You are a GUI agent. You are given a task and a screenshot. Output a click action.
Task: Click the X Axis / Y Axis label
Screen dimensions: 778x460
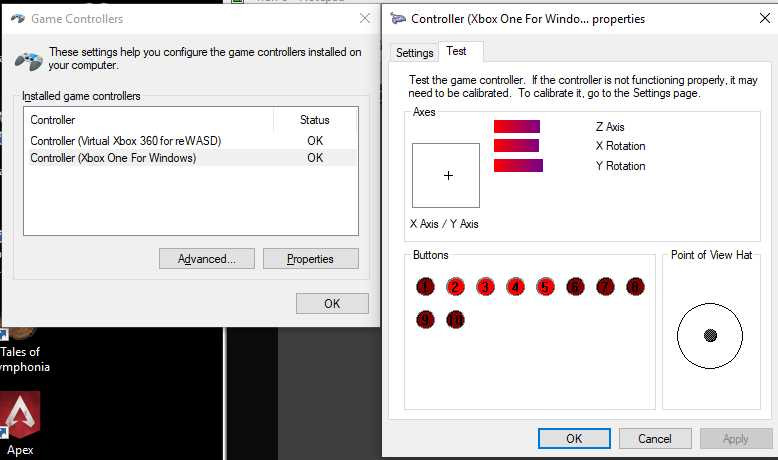[x=444, y=224]
